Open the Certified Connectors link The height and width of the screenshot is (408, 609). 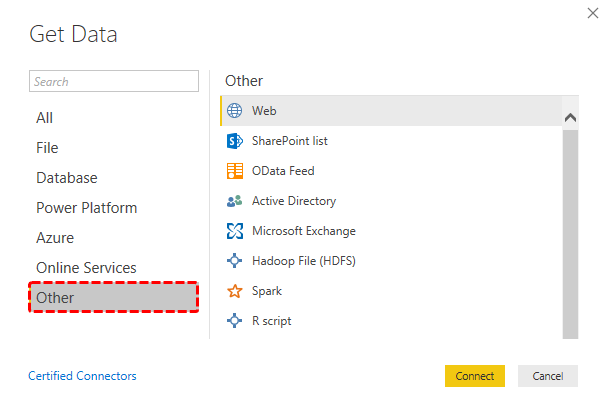click(82, 376)
